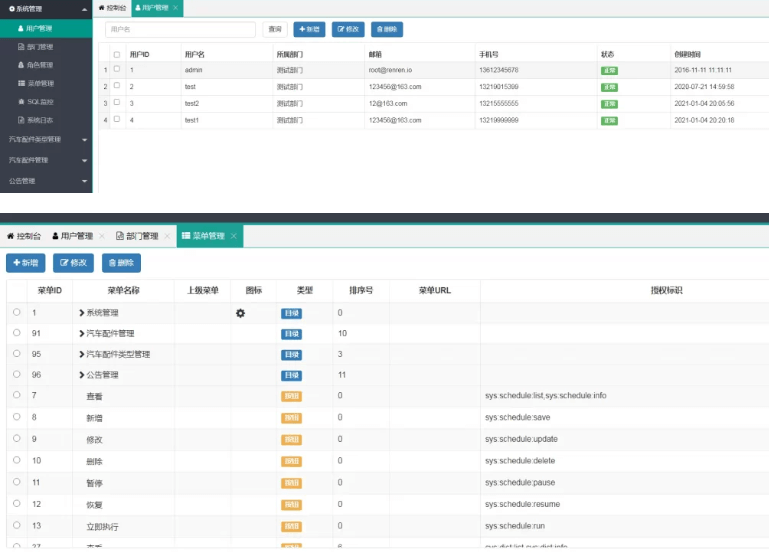This screenshot has width=769, height=552.
Task: Click sys:schedule:save permission text
Action: pos(517,417)
